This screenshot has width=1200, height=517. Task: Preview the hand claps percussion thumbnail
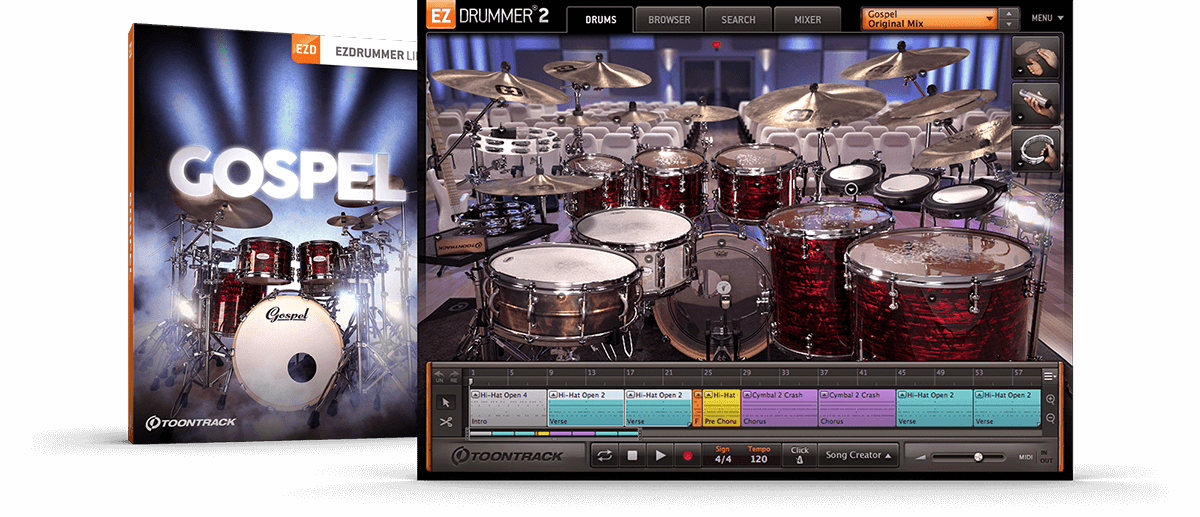1038,57
